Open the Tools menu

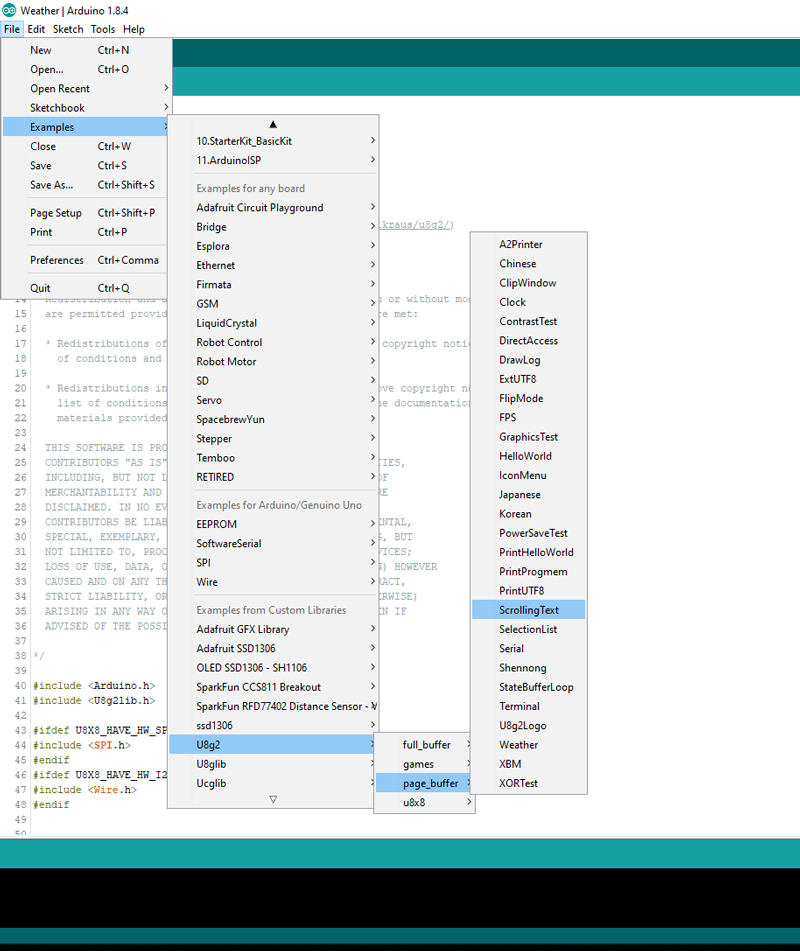pyautogui.click(x=103, y=29)
